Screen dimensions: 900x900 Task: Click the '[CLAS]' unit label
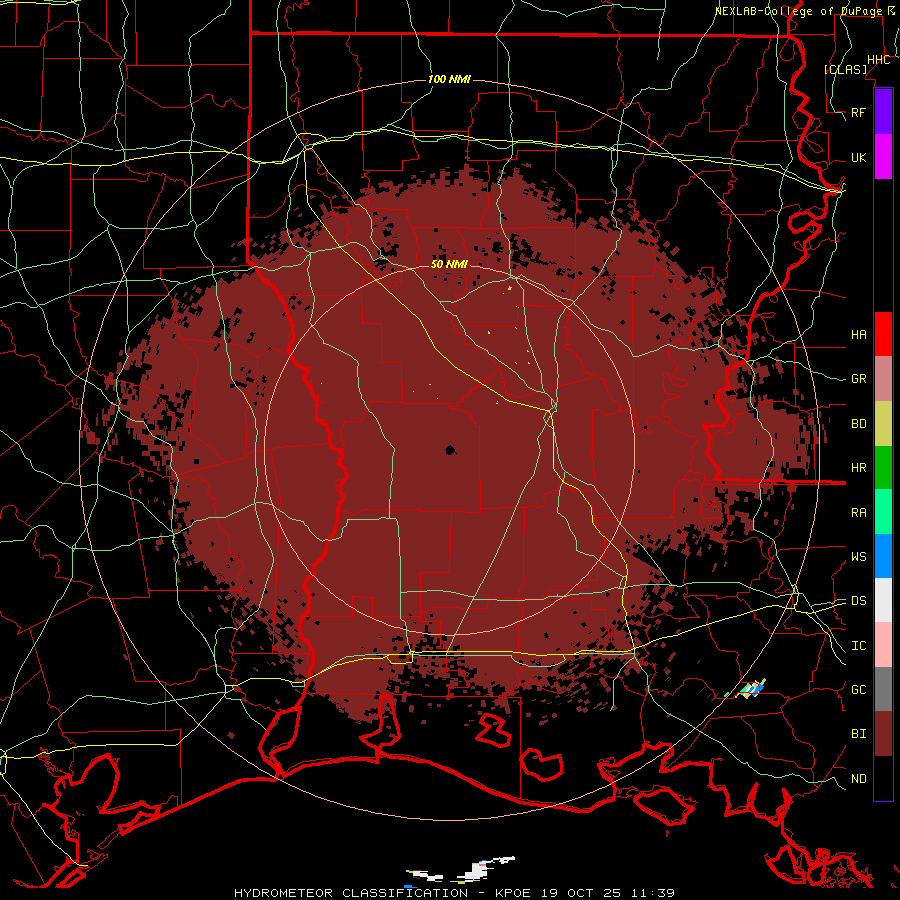(845, 69)
